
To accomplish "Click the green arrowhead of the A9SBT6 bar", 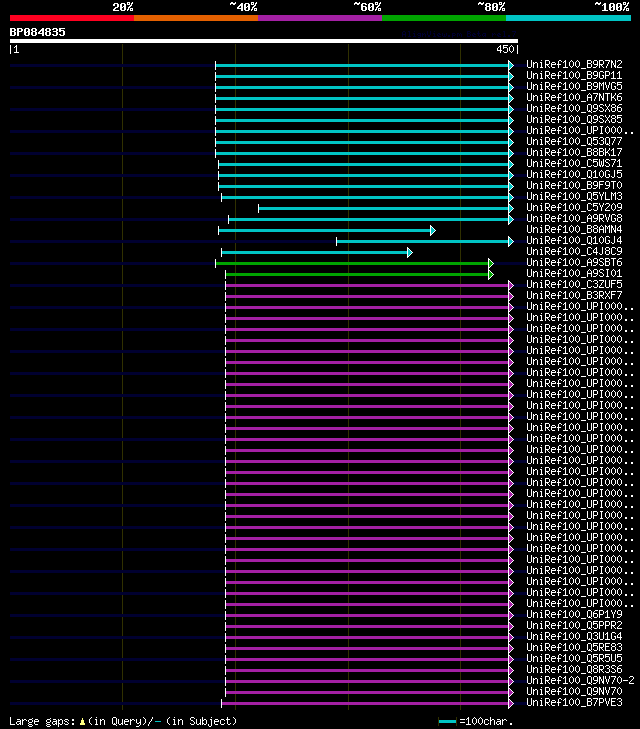I will click(x=491, y=263).
